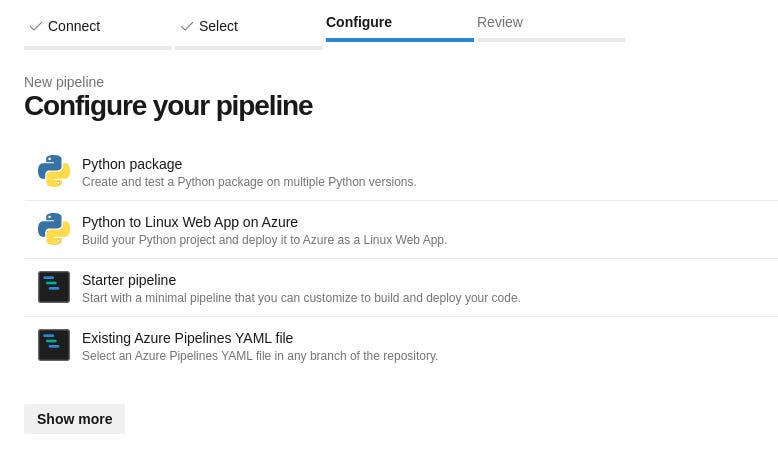This screenshot has width=778, height=473.
Task: Return to the Select step
Action: (218, 26)
